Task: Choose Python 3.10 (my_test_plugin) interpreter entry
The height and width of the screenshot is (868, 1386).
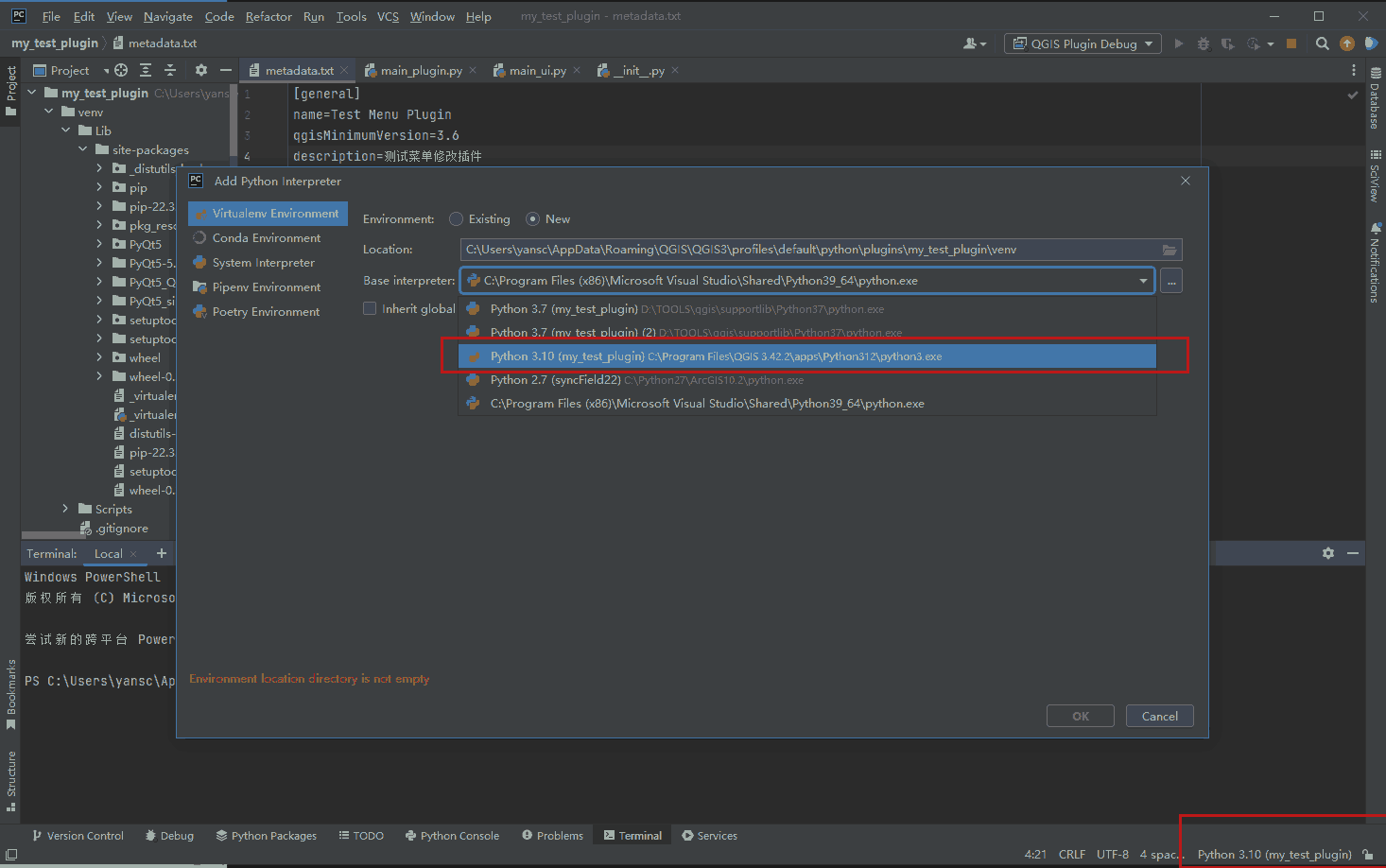Action: 807,356
